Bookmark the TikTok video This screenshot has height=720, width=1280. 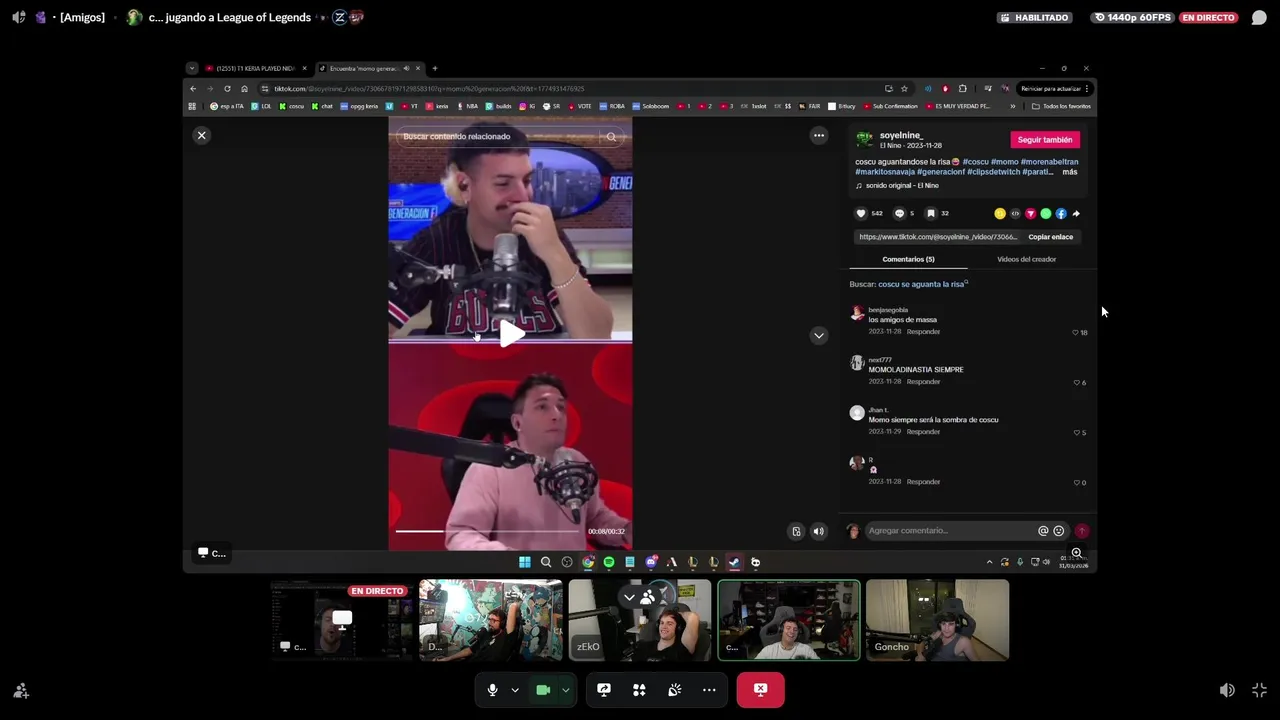click(931, 213)
